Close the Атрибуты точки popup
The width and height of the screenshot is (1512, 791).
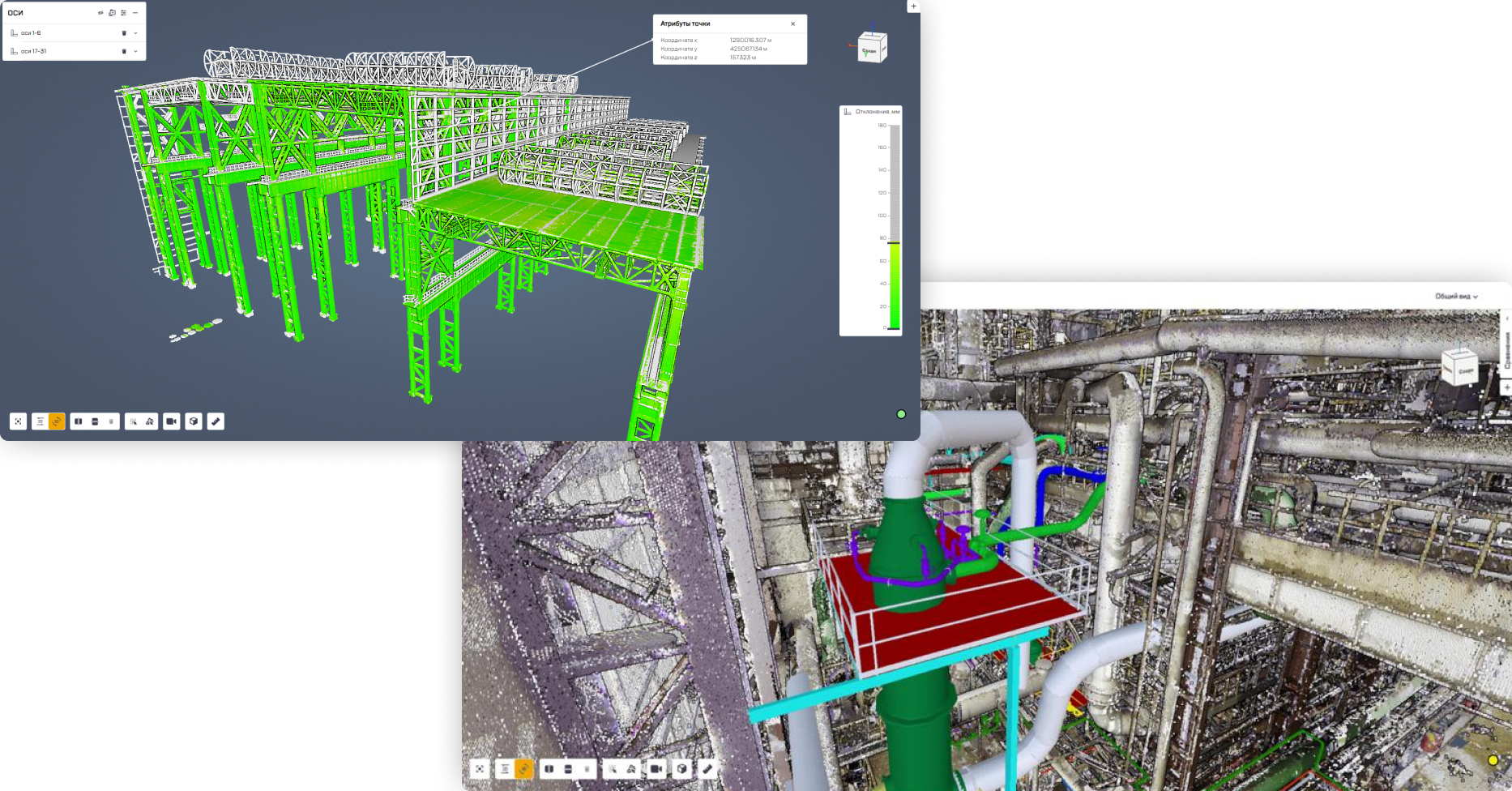792,24
